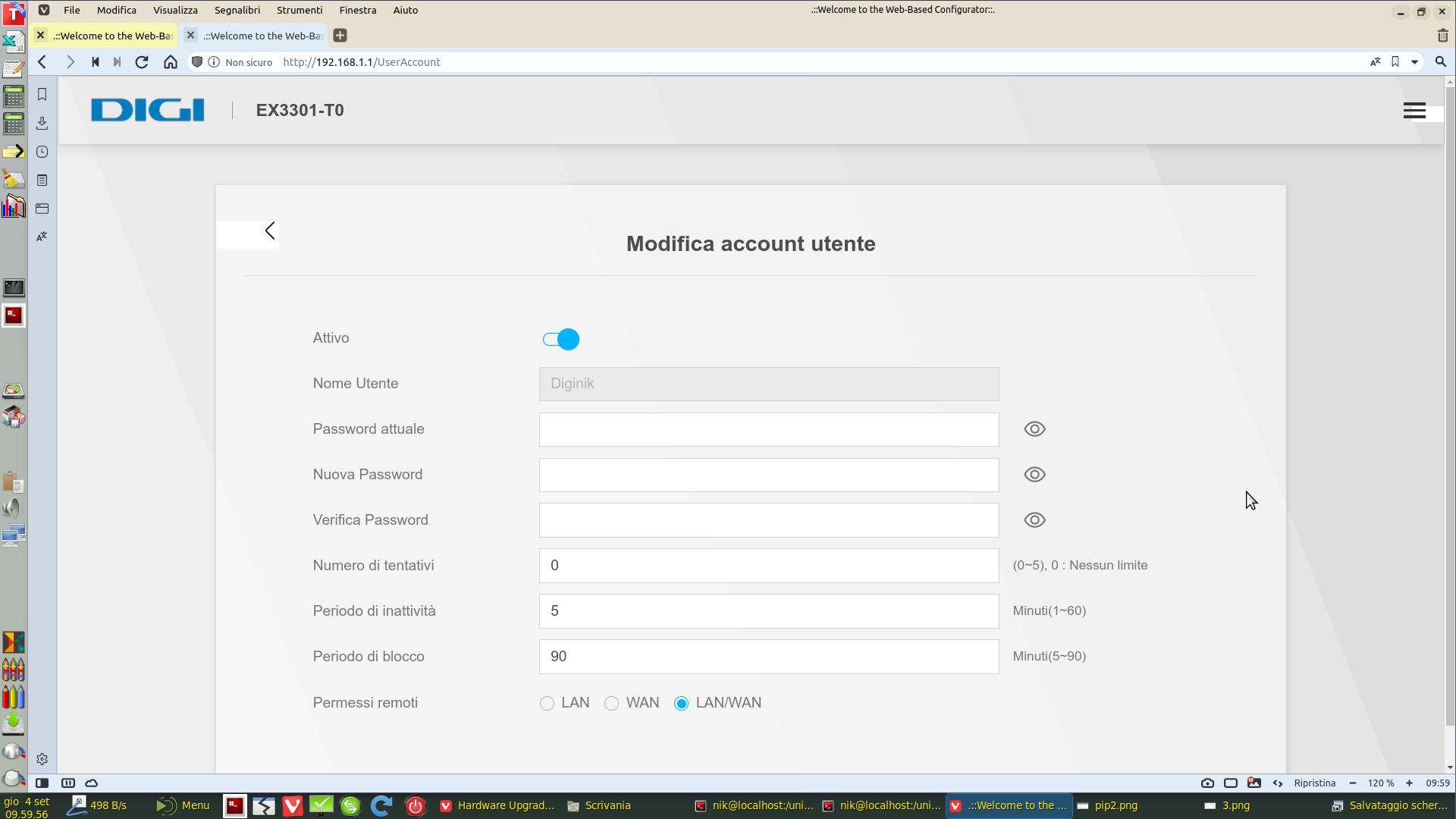Show Password attuale with the eye icon
The image size is (1456, 819).
pos(1034,429)
